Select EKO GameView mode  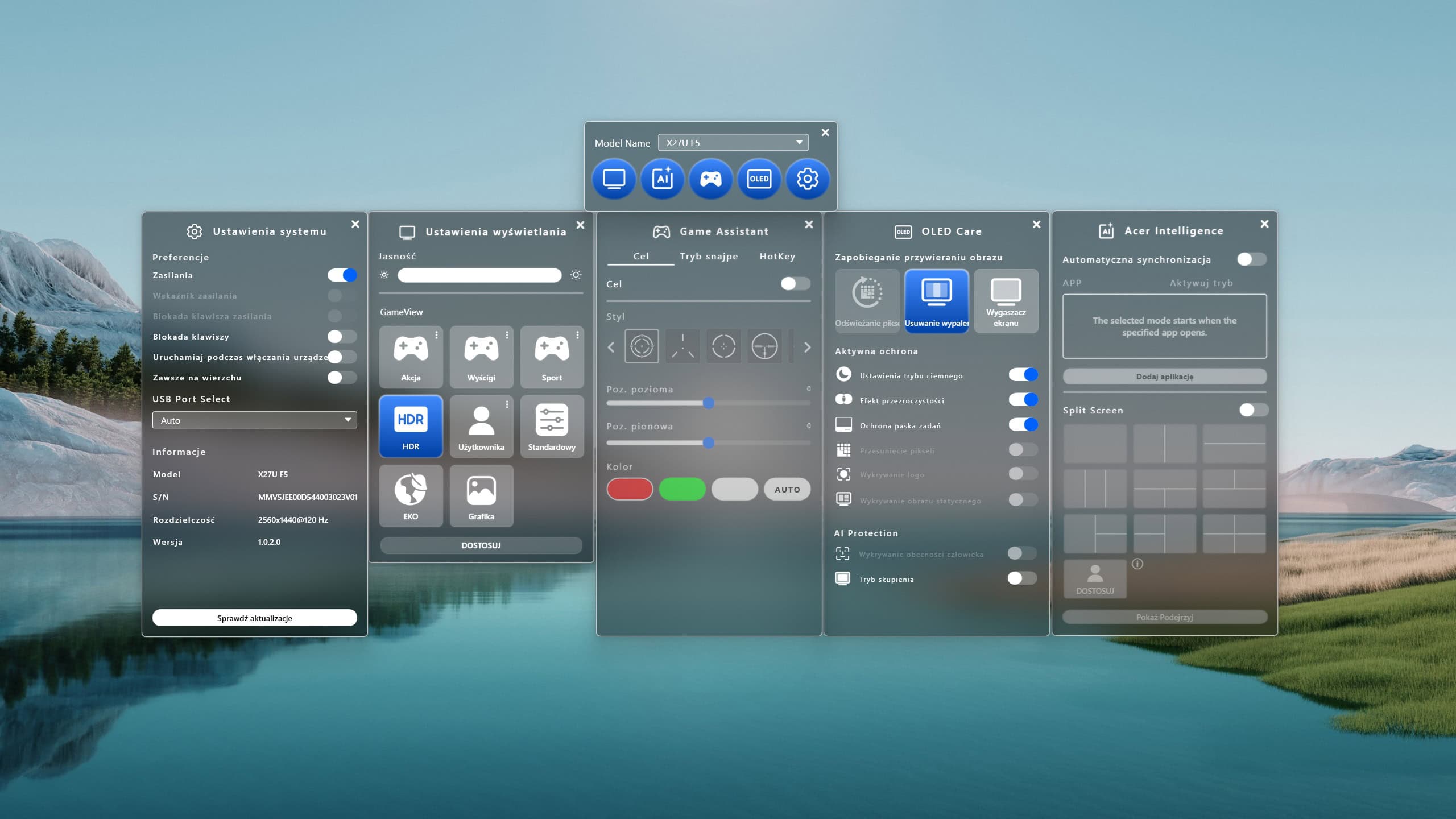411,496
